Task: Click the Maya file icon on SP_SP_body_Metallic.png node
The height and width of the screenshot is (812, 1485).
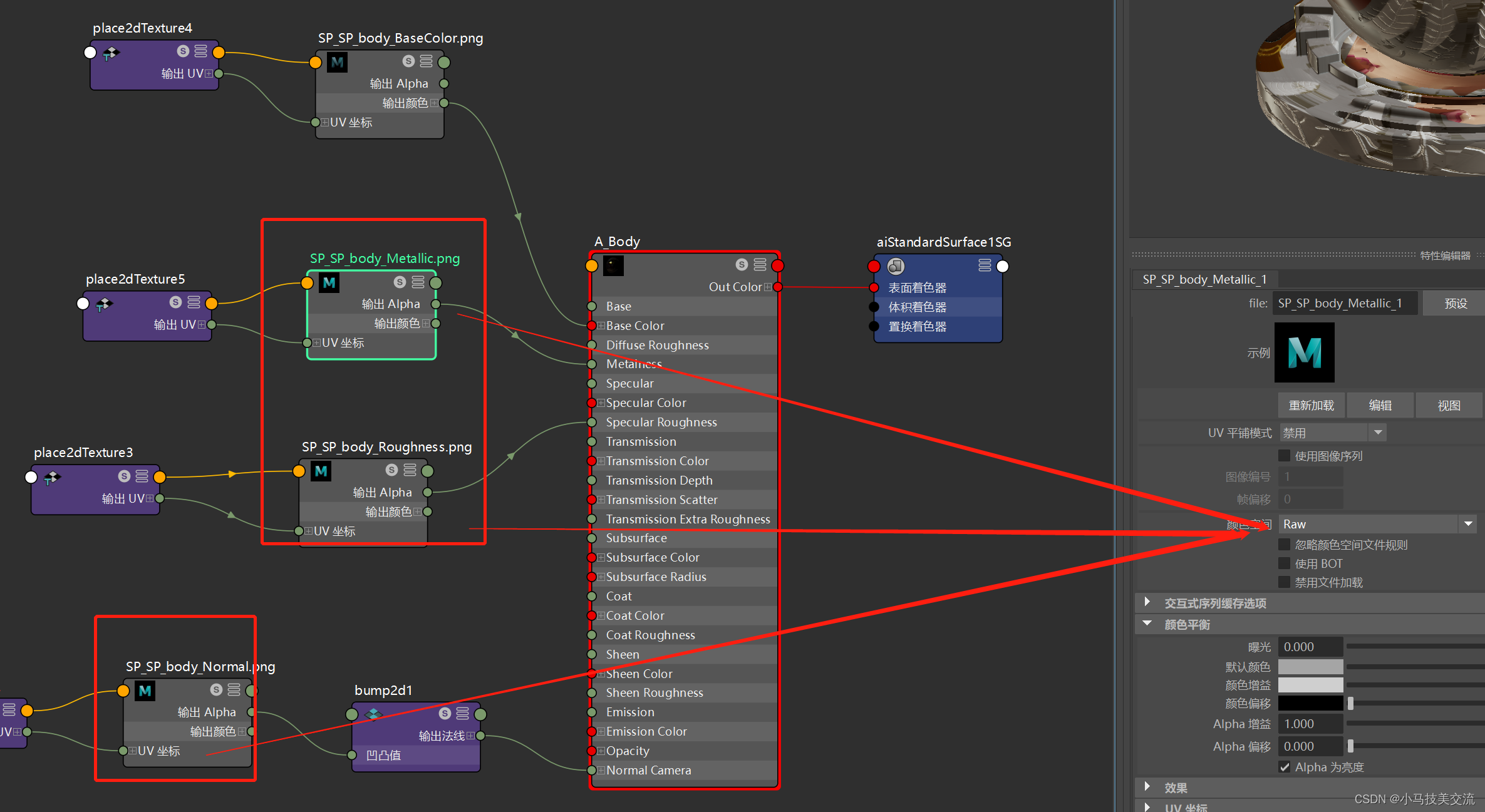Action: 329,283
